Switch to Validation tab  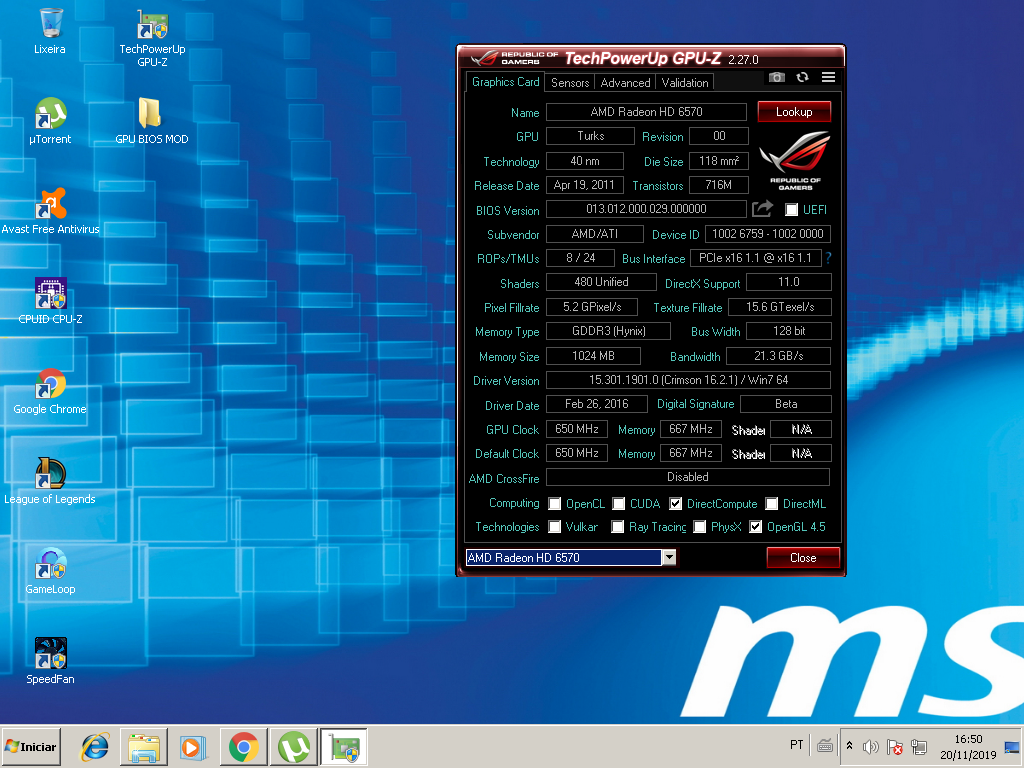[x=684, y=82]
